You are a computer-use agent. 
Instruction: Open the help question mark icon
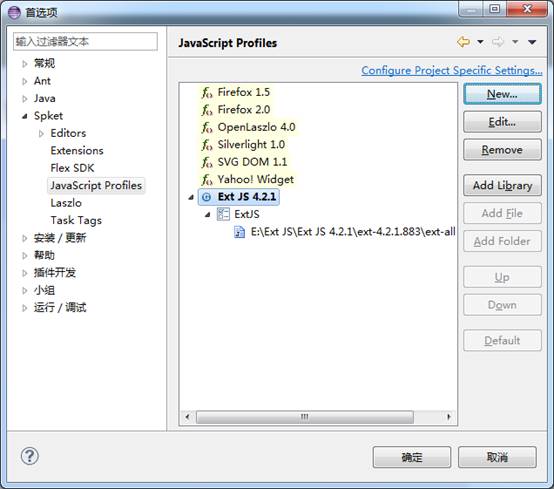coord(30,456)
